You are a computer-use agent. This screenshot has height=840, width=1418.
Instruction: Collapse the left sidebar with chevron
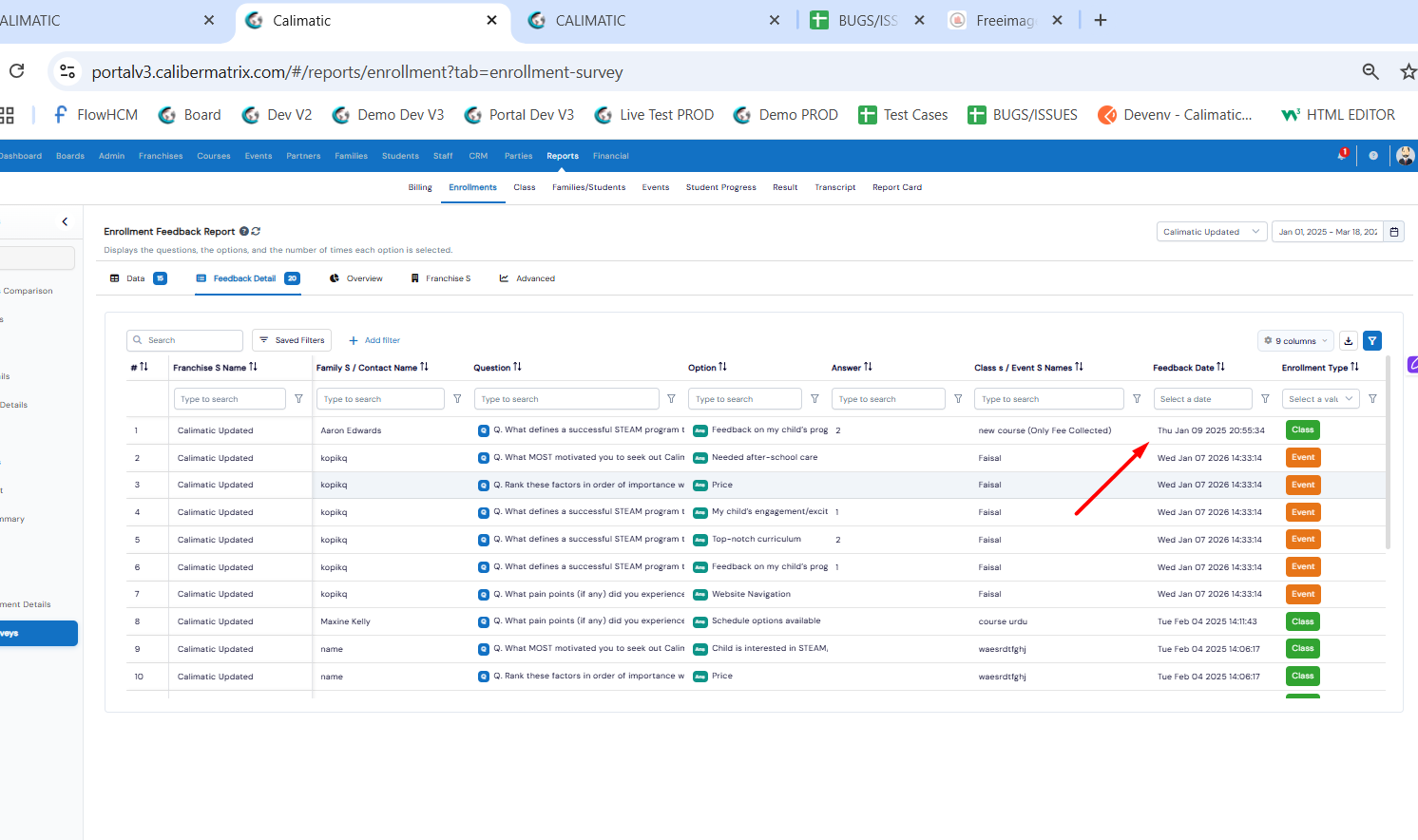(65, 221)
